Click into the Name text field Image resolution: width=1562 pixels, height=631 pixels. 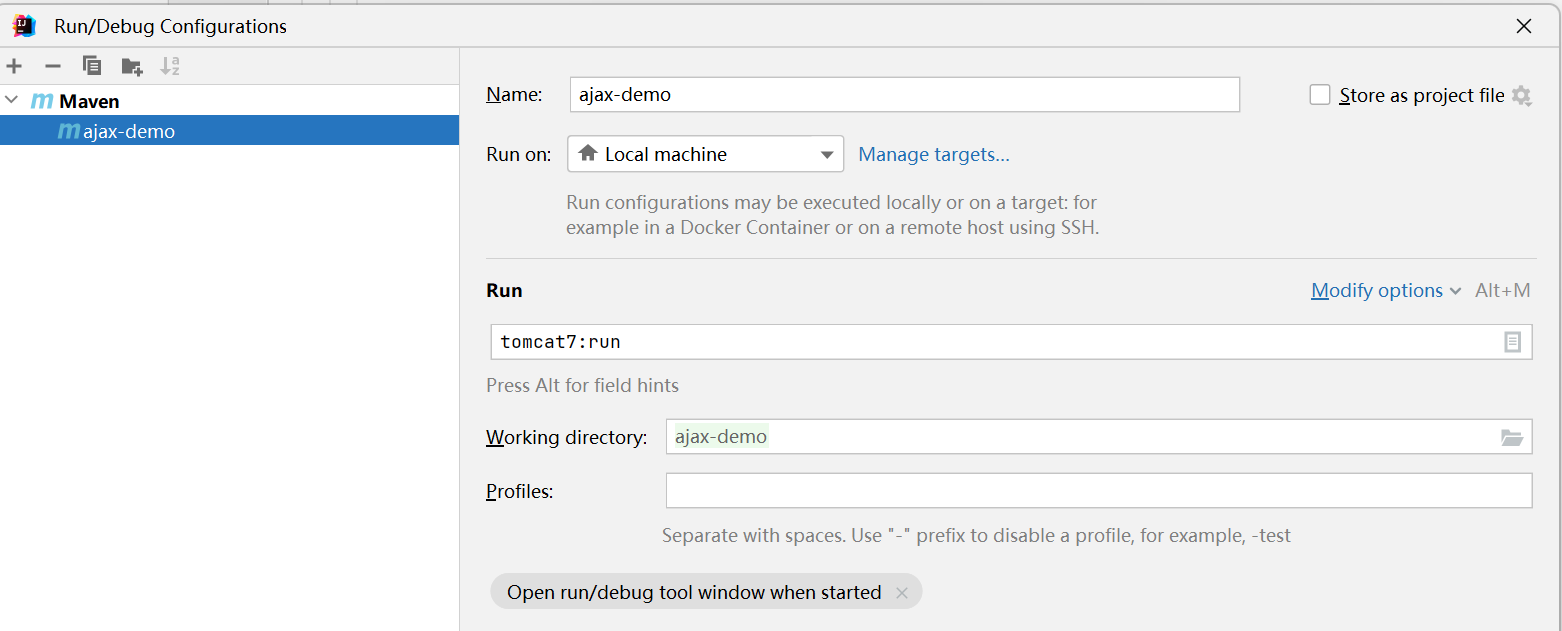pos(904,95)
